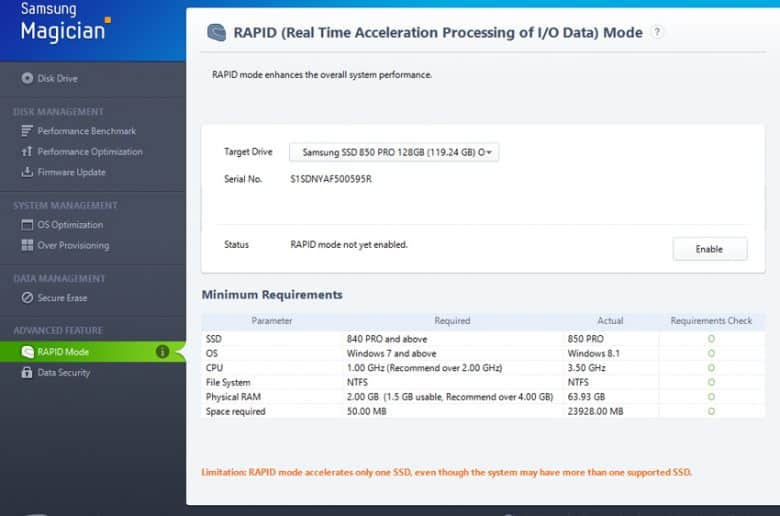
Task: Click the Minimum Requirements heading
Action: coord(272,295)
